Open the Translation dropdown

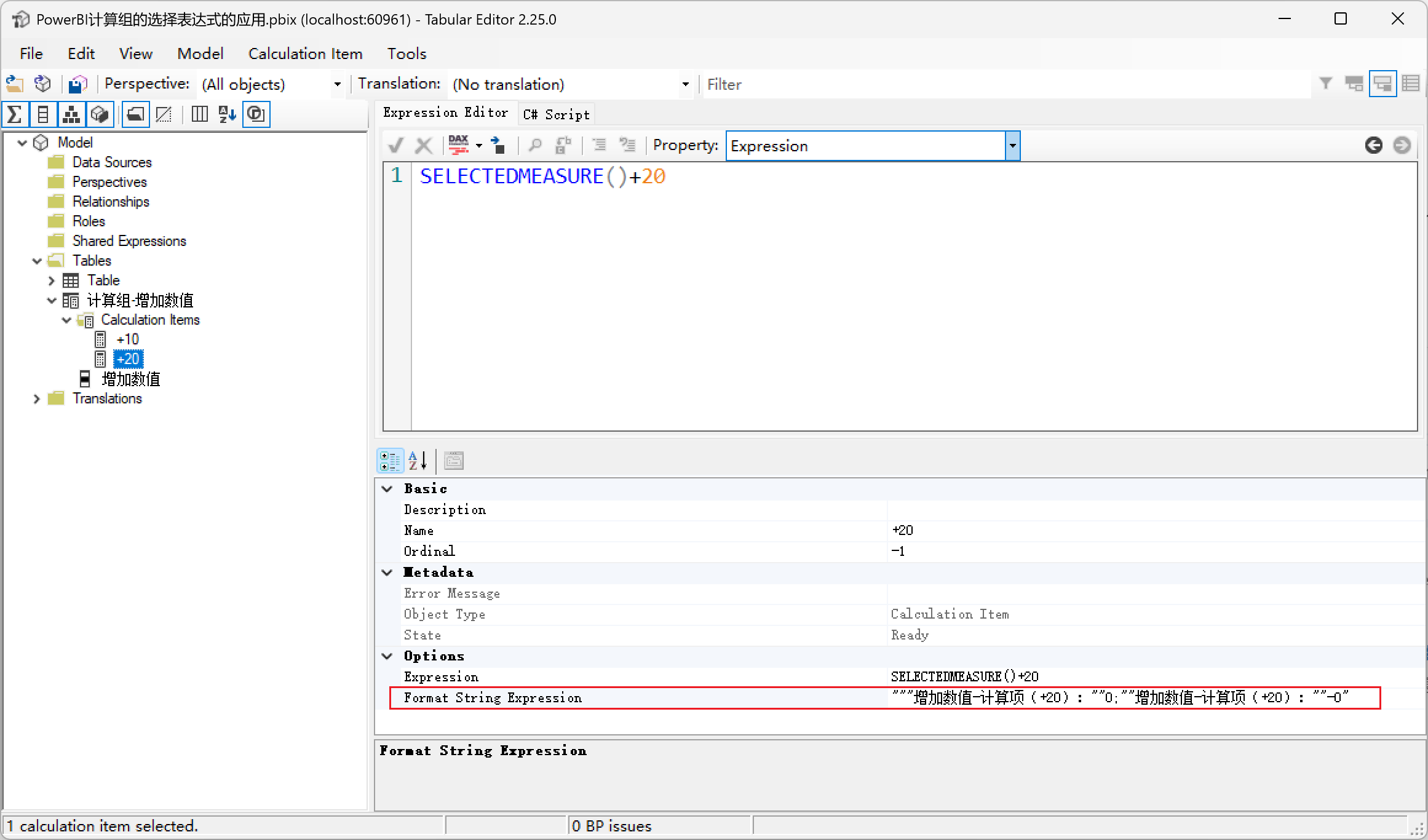tap(686, 84)
